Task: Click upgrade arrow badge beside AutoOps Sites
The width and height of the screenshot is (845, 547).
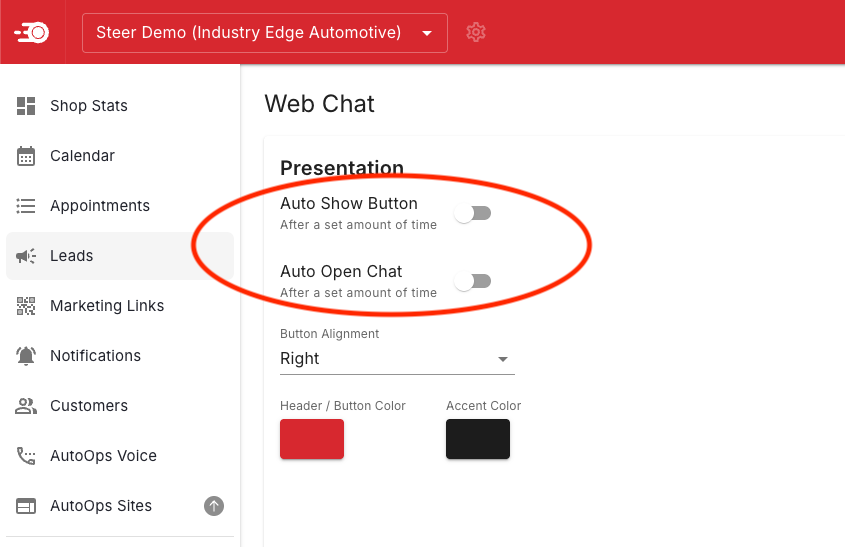Action: [x=214, y=506]
